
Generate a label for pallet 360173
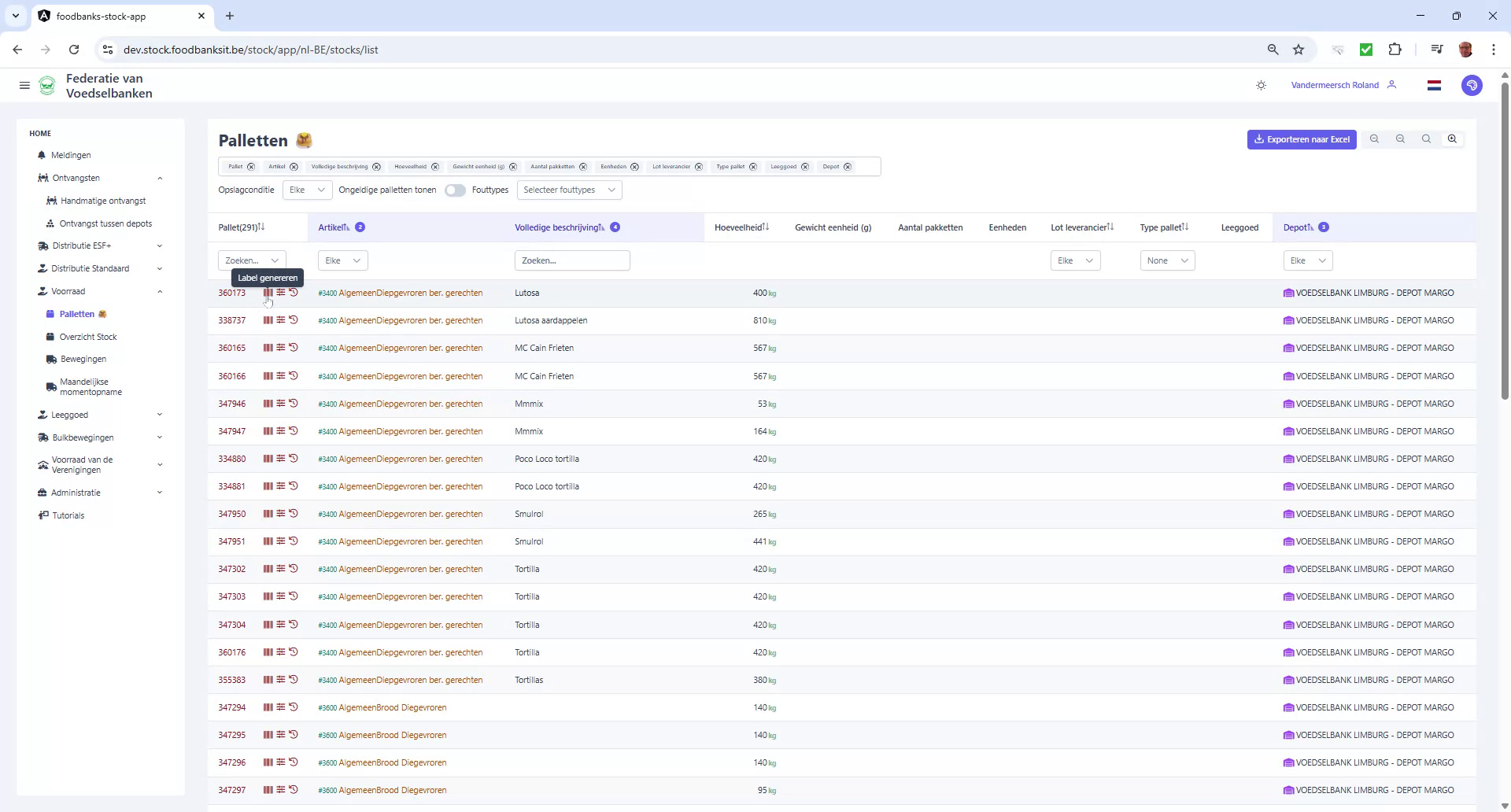tap(268, 293)
